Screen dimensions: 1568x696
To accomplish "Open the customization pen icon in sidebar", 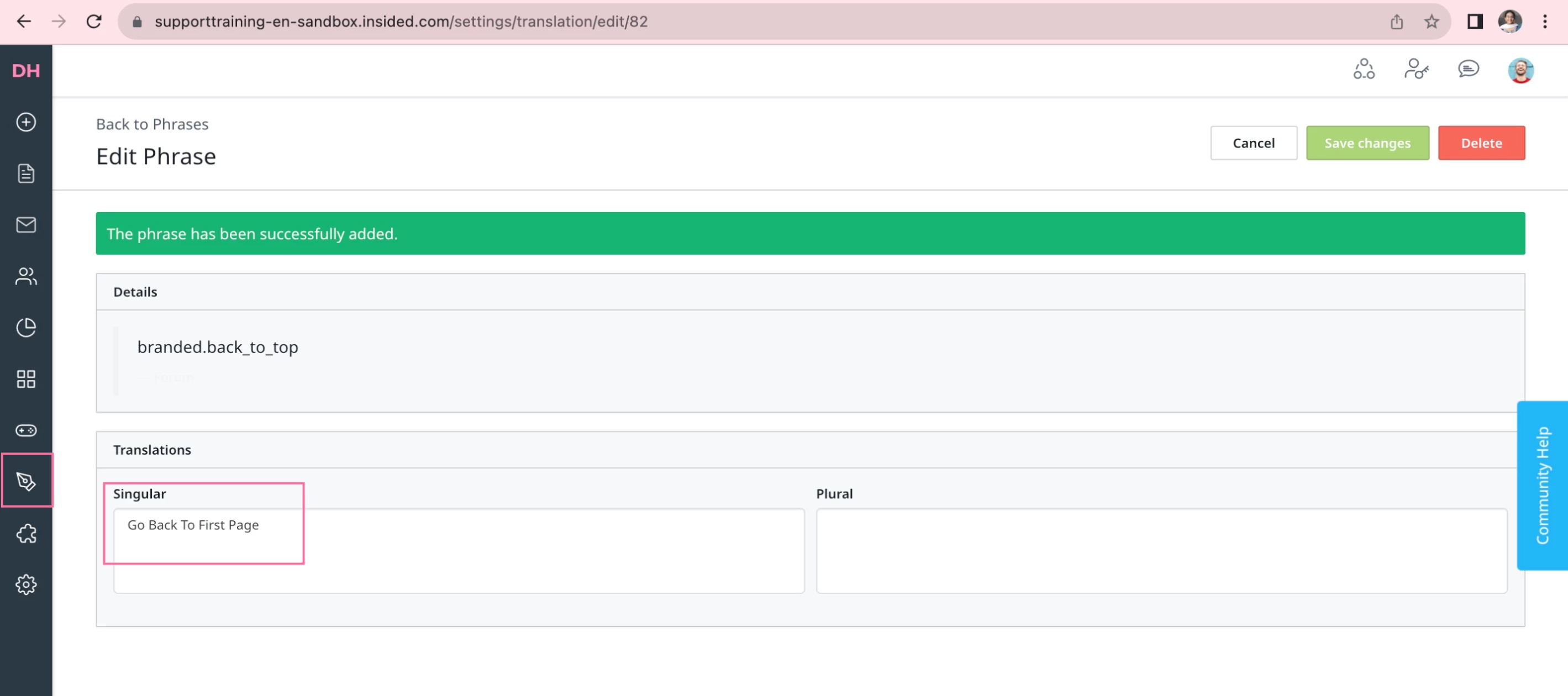I will [25, 481].
